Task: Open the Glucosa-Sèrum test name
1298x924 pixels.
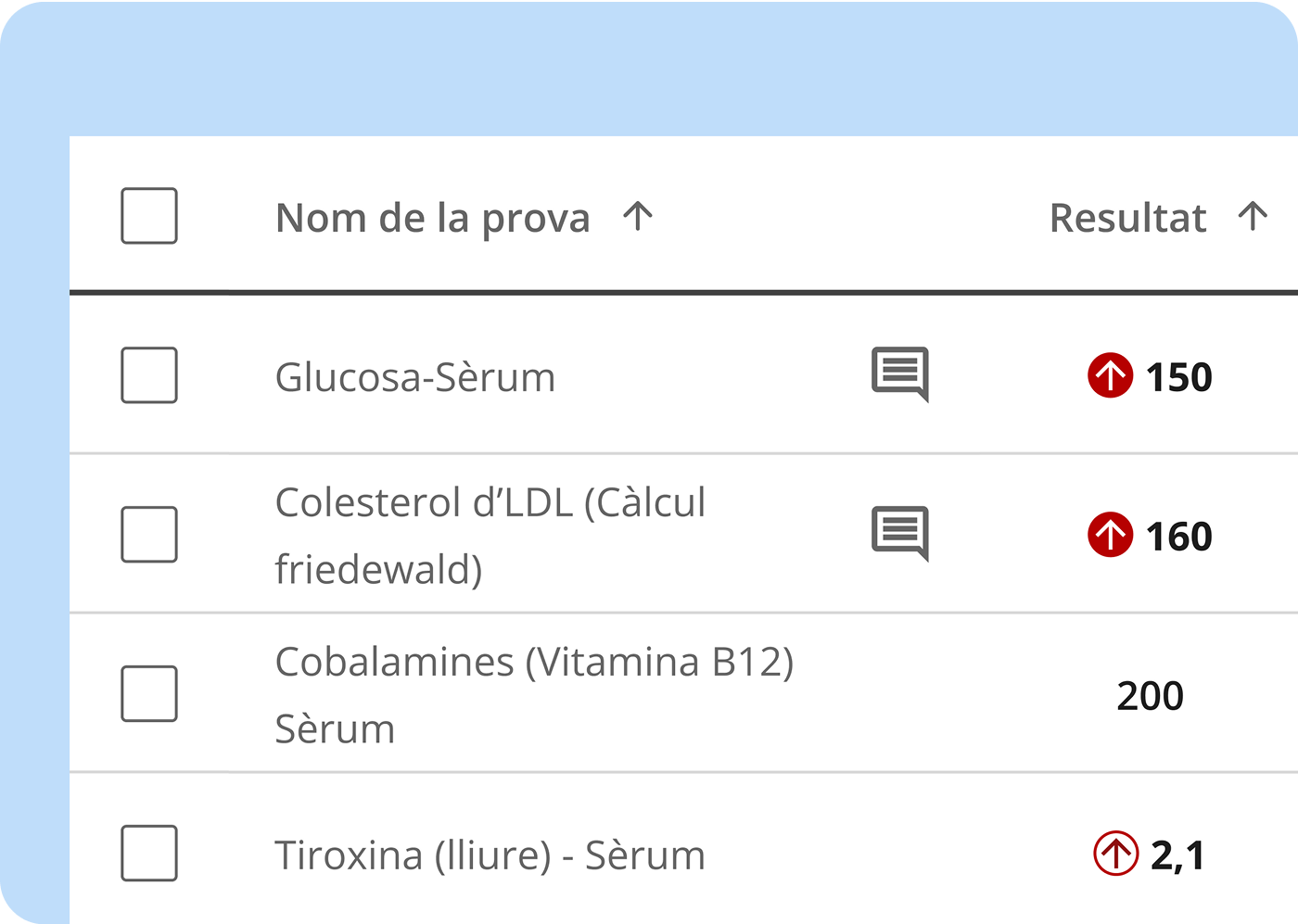Action: point(415,377)
